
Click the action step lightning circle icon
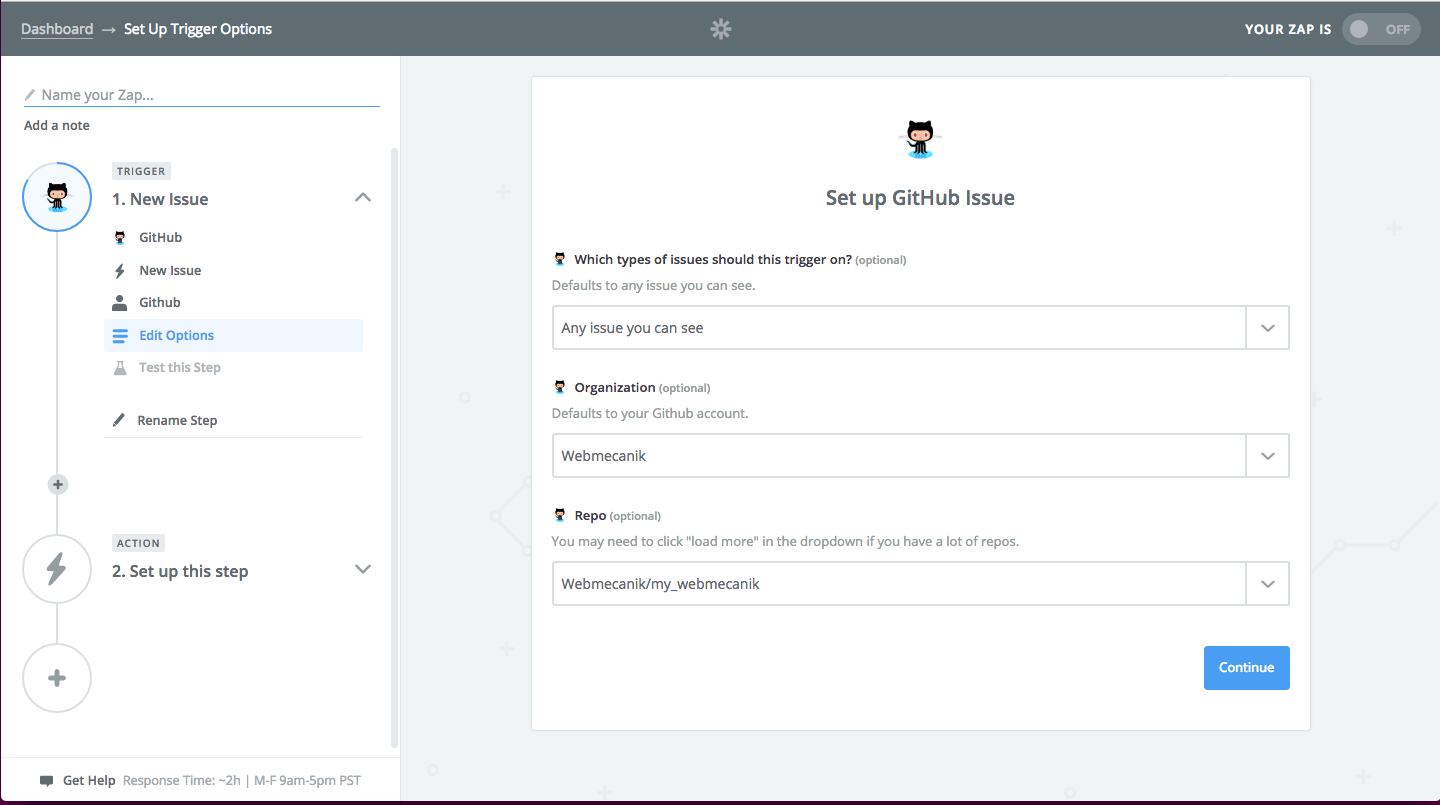[x=57, y=569]
